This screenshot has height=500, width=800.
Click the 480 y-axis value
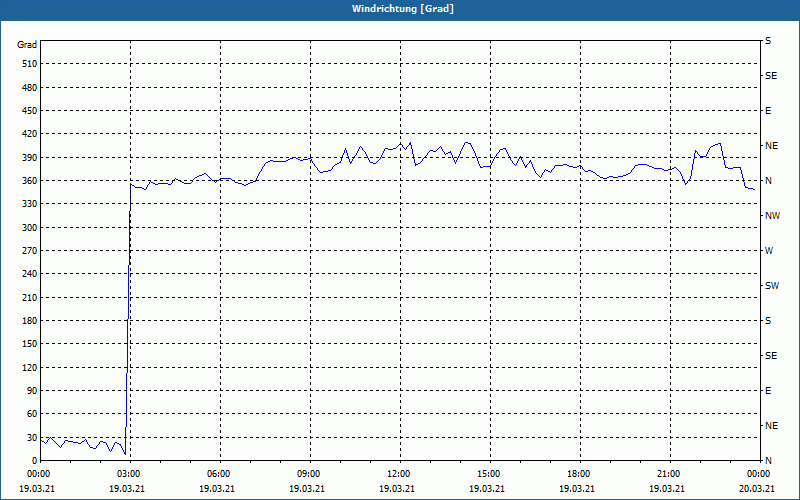[x=29, y=87]
